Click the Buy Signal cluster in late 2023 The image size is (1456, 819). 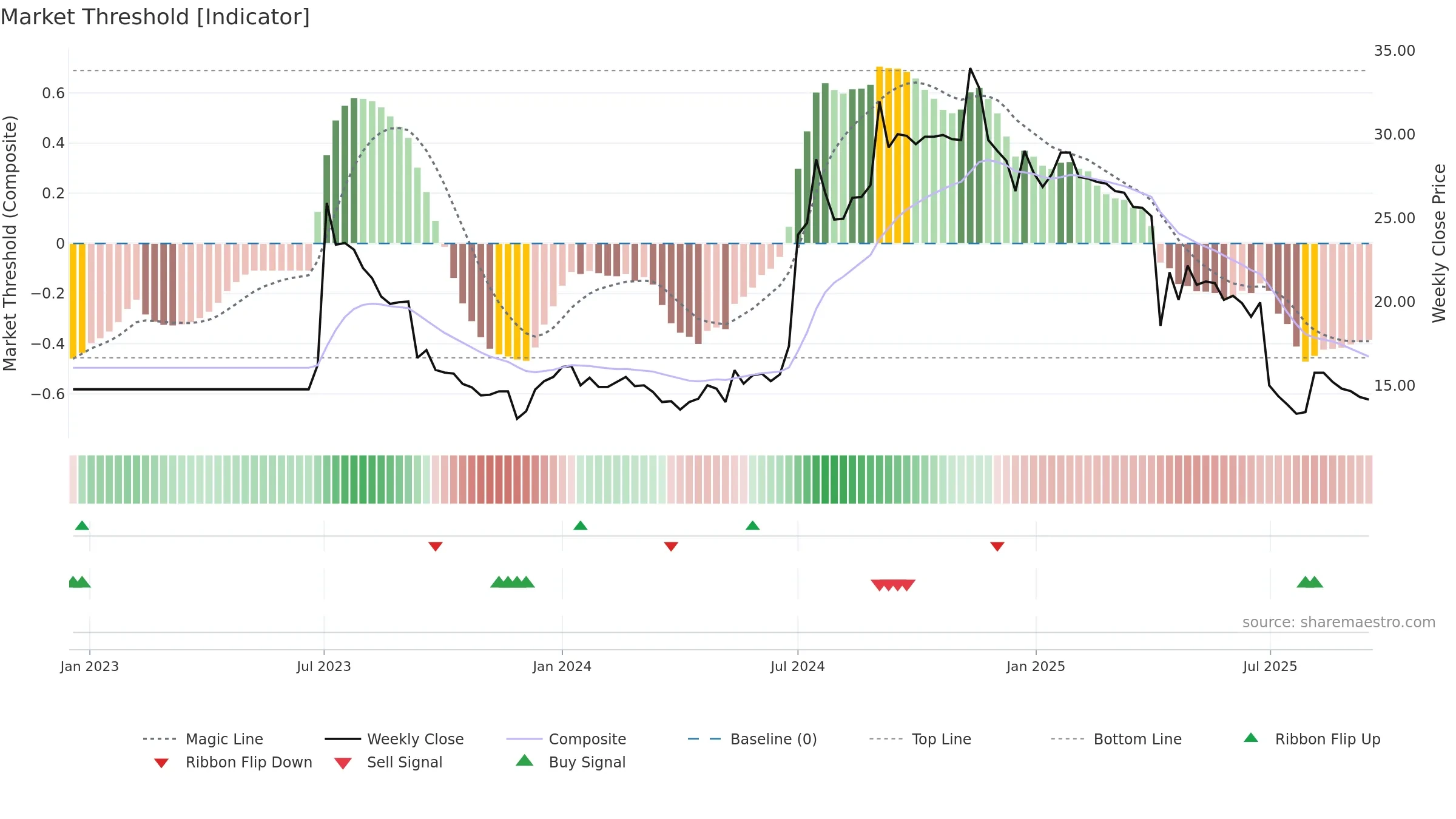512,582
